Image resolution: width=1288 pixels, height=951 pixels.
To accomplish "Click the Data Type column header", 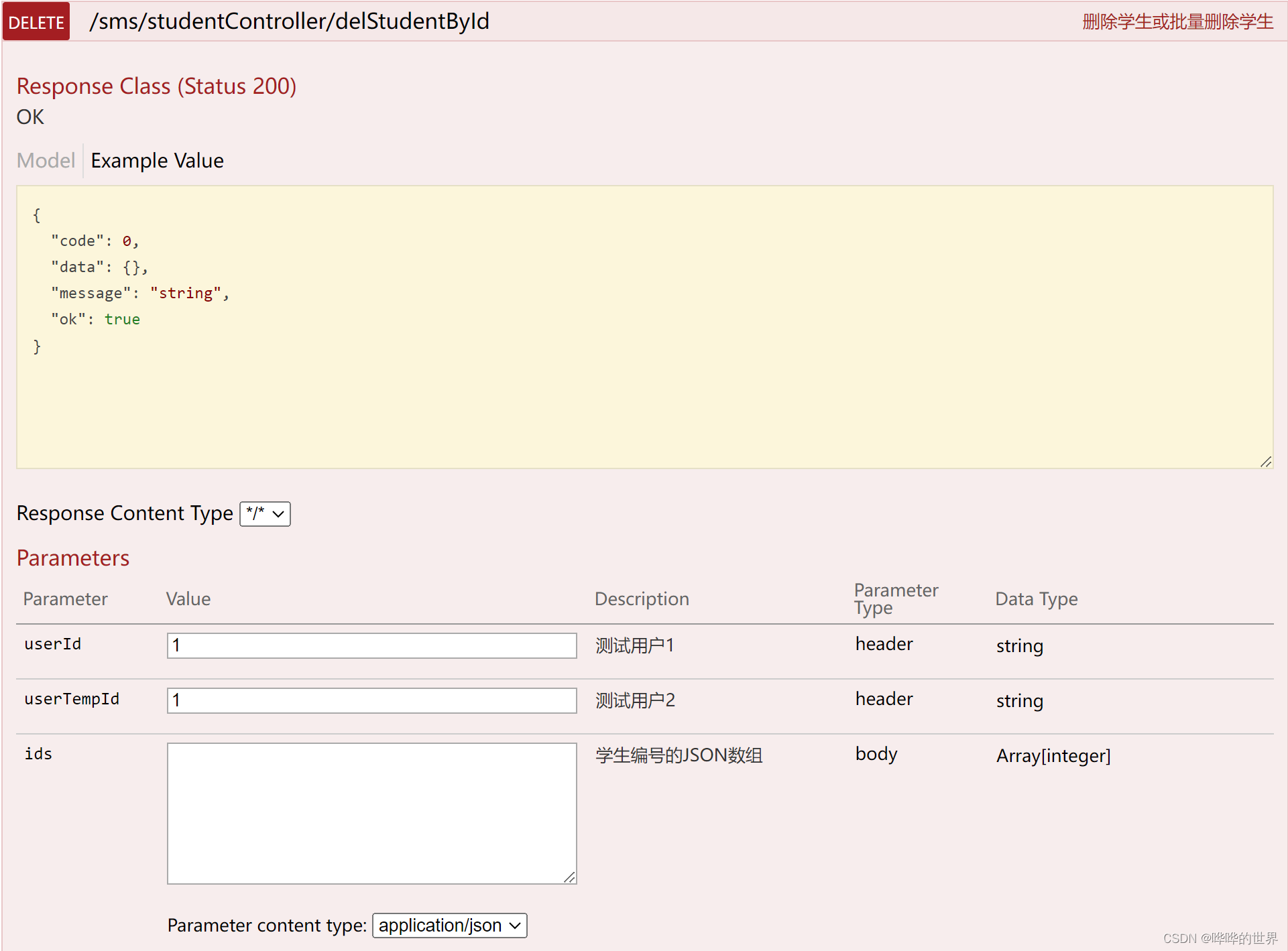I will click(1036, 599).
